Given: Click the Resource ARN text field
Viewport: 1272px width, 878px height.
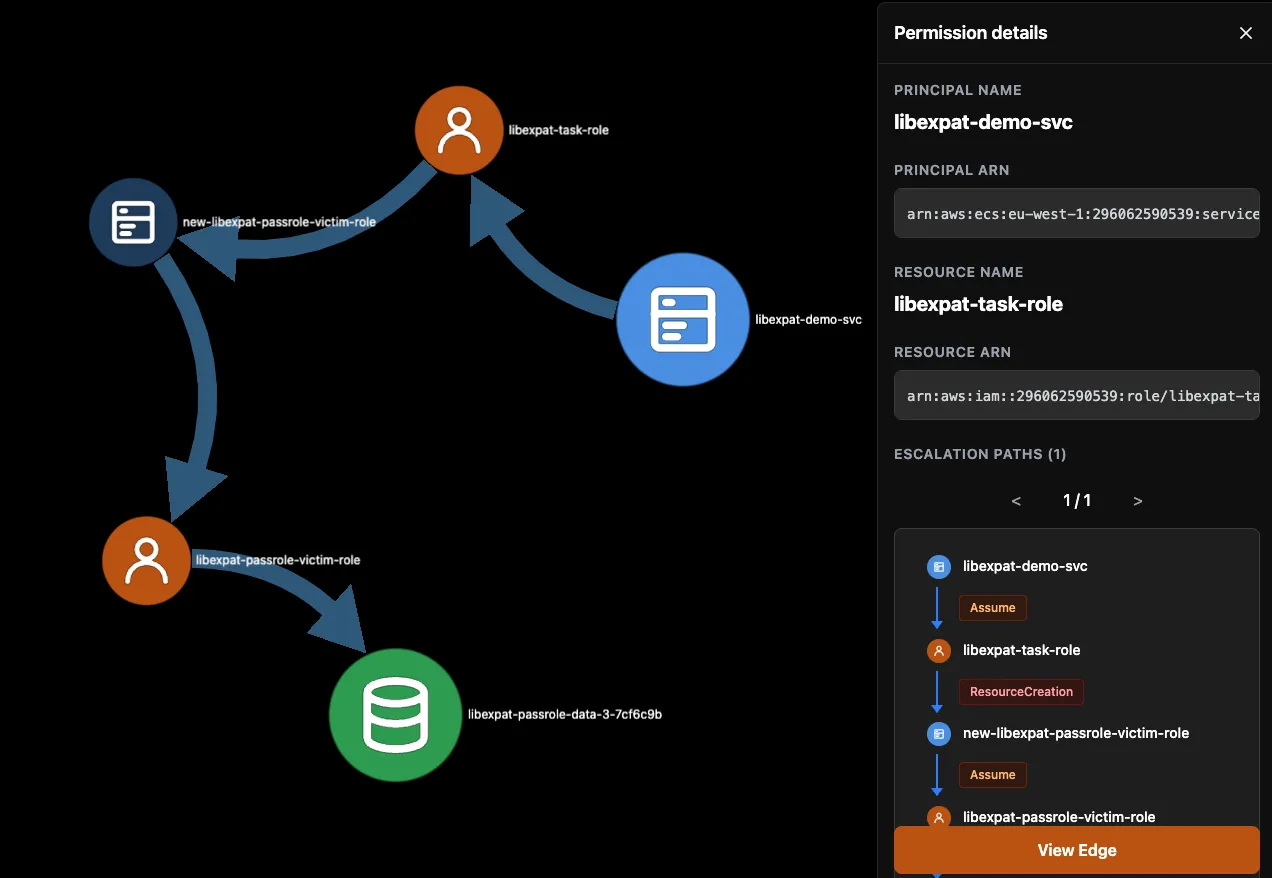Looking at the screenshot, I should click(1076, 395).
